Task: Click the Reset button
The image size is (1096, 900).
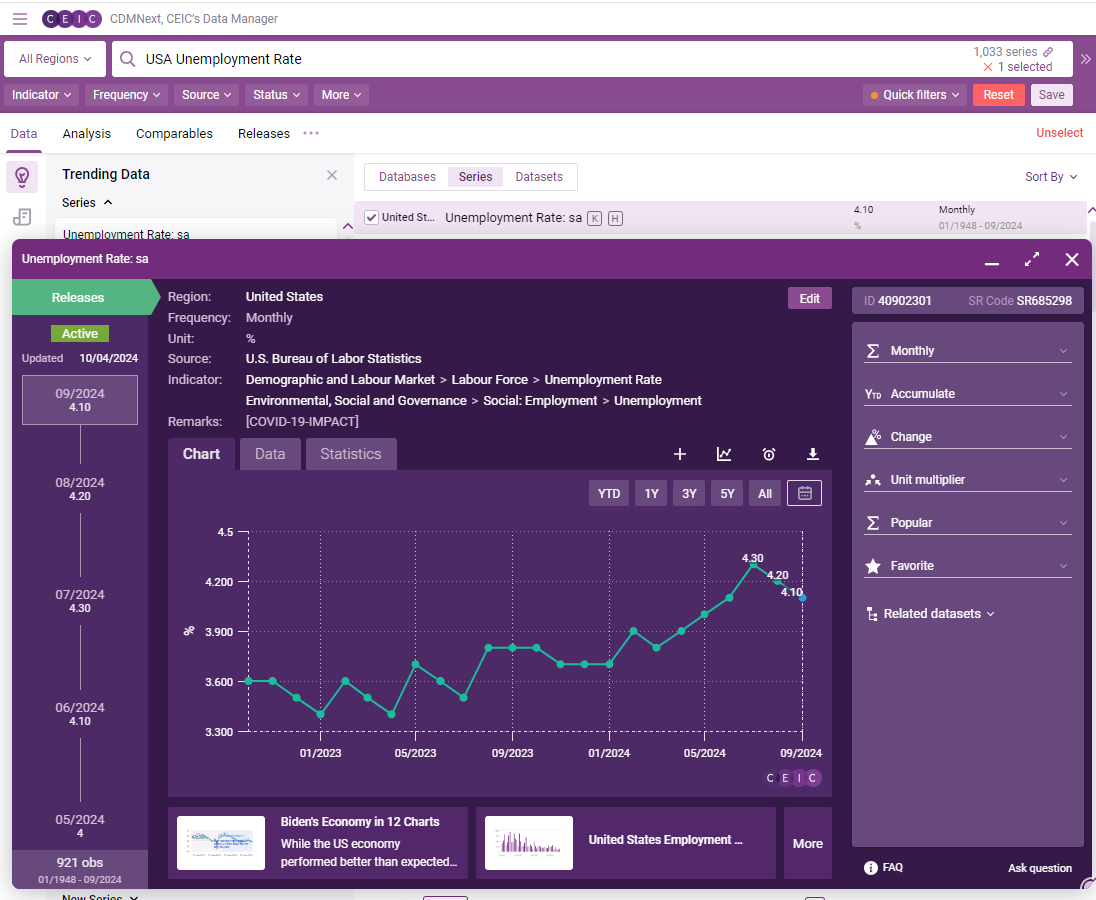Action: coord(998,95)
